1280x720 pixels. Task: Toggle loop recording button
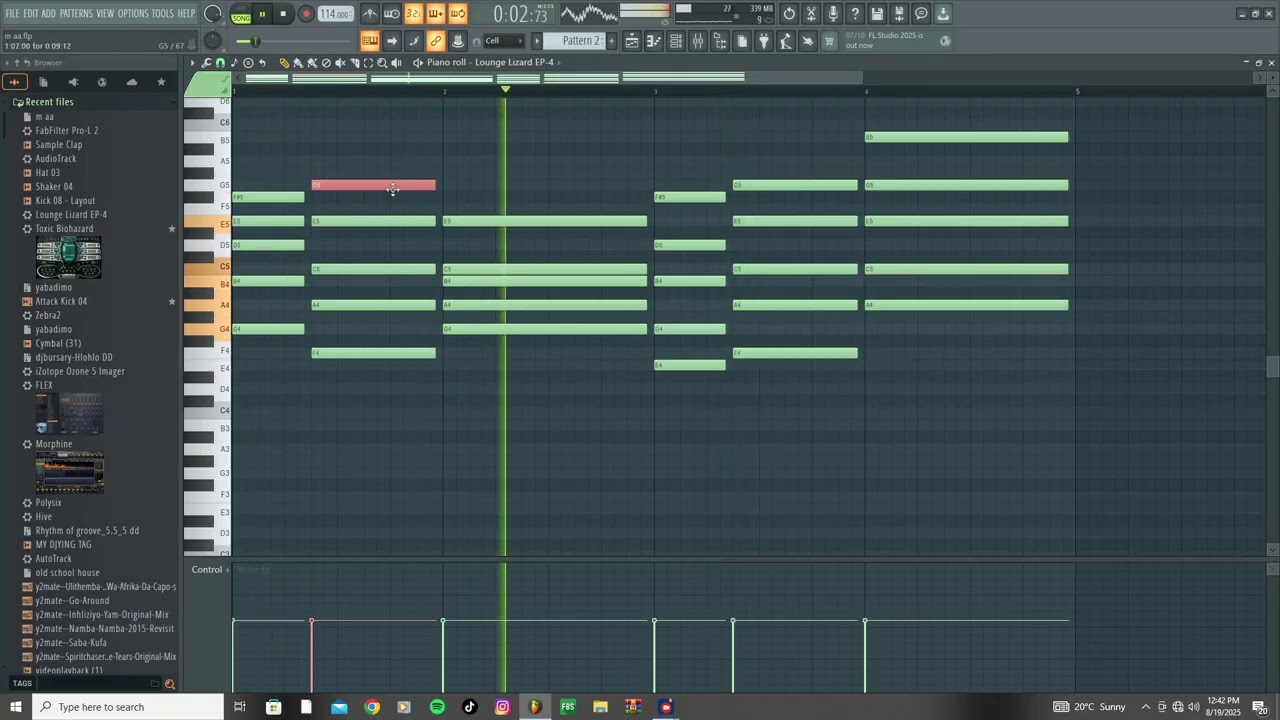tap(457, 14)
